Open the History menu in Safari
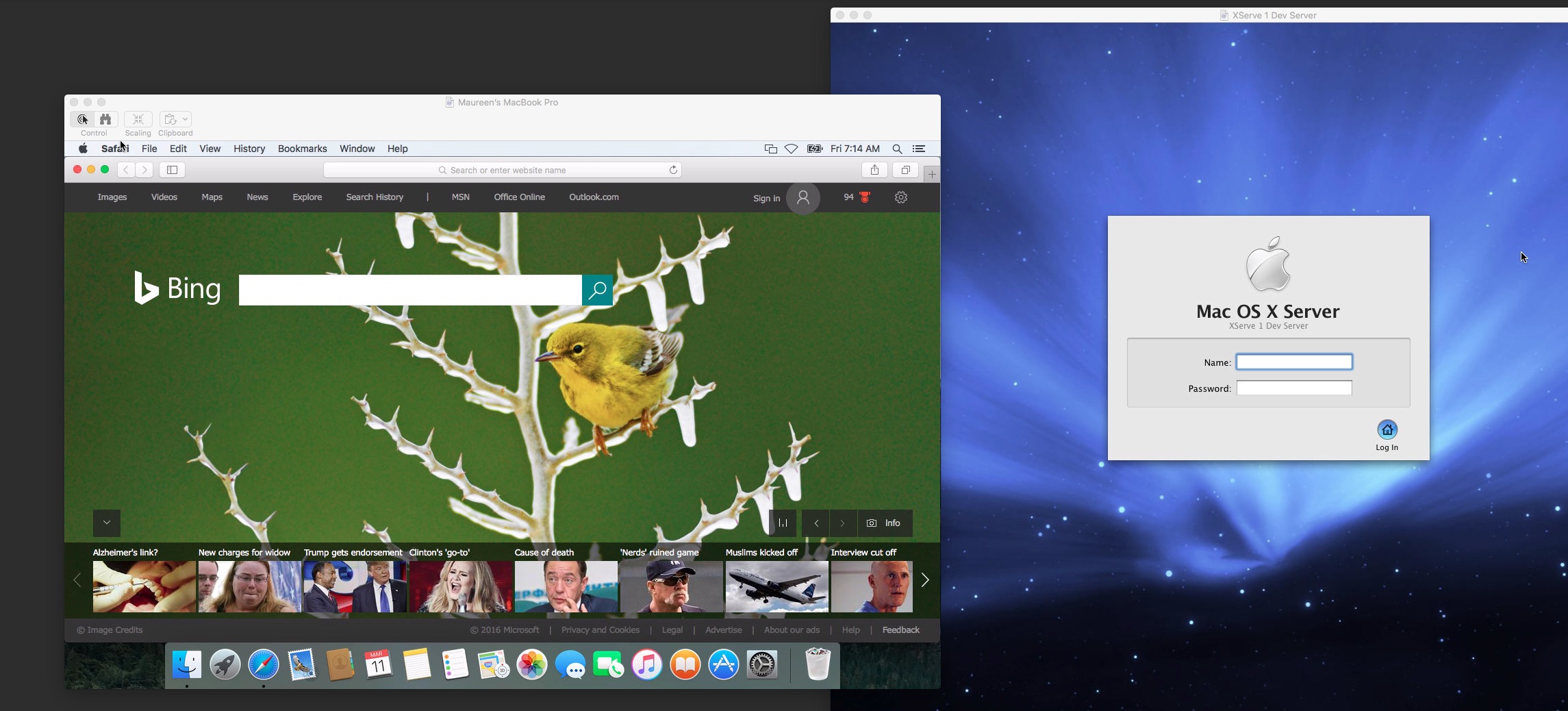The width and height of the screenshot is (1568, 711). pyautogui.click(x=249, y=149)
